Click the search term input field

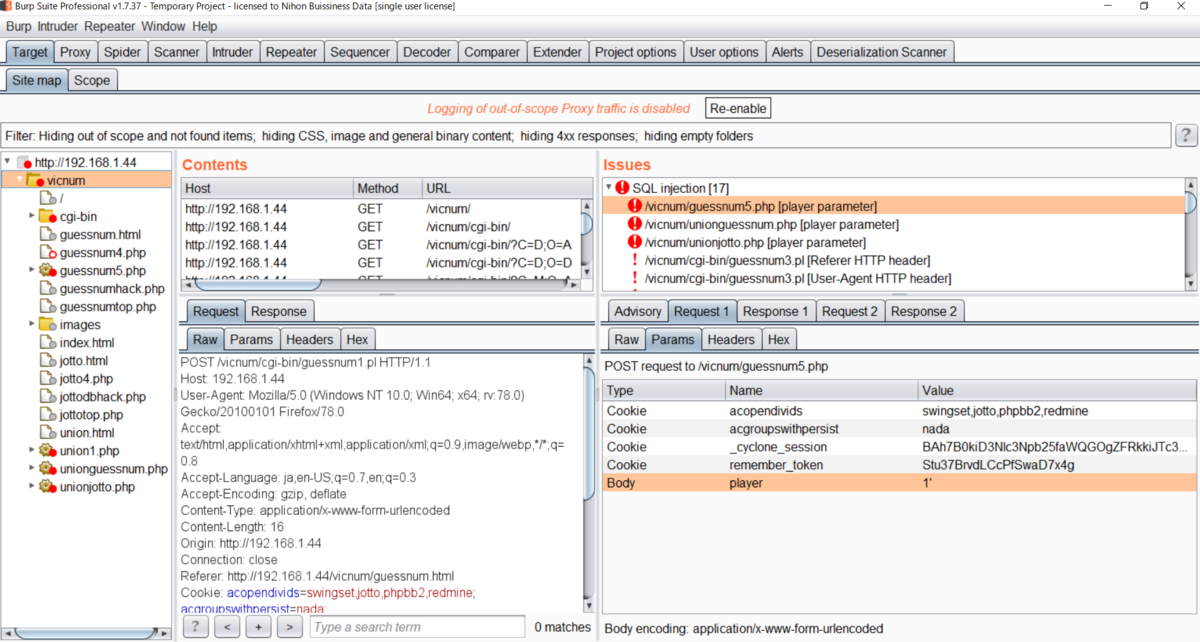point(416,627)
